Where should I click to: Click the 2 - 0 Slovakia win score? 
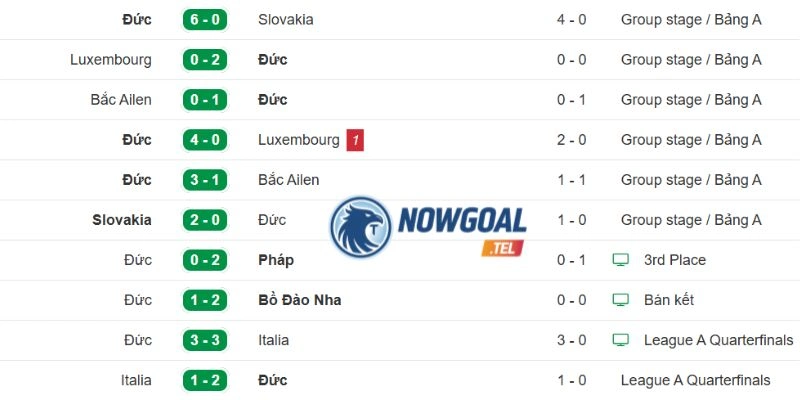pyautogui.click(x=205, y=220)
